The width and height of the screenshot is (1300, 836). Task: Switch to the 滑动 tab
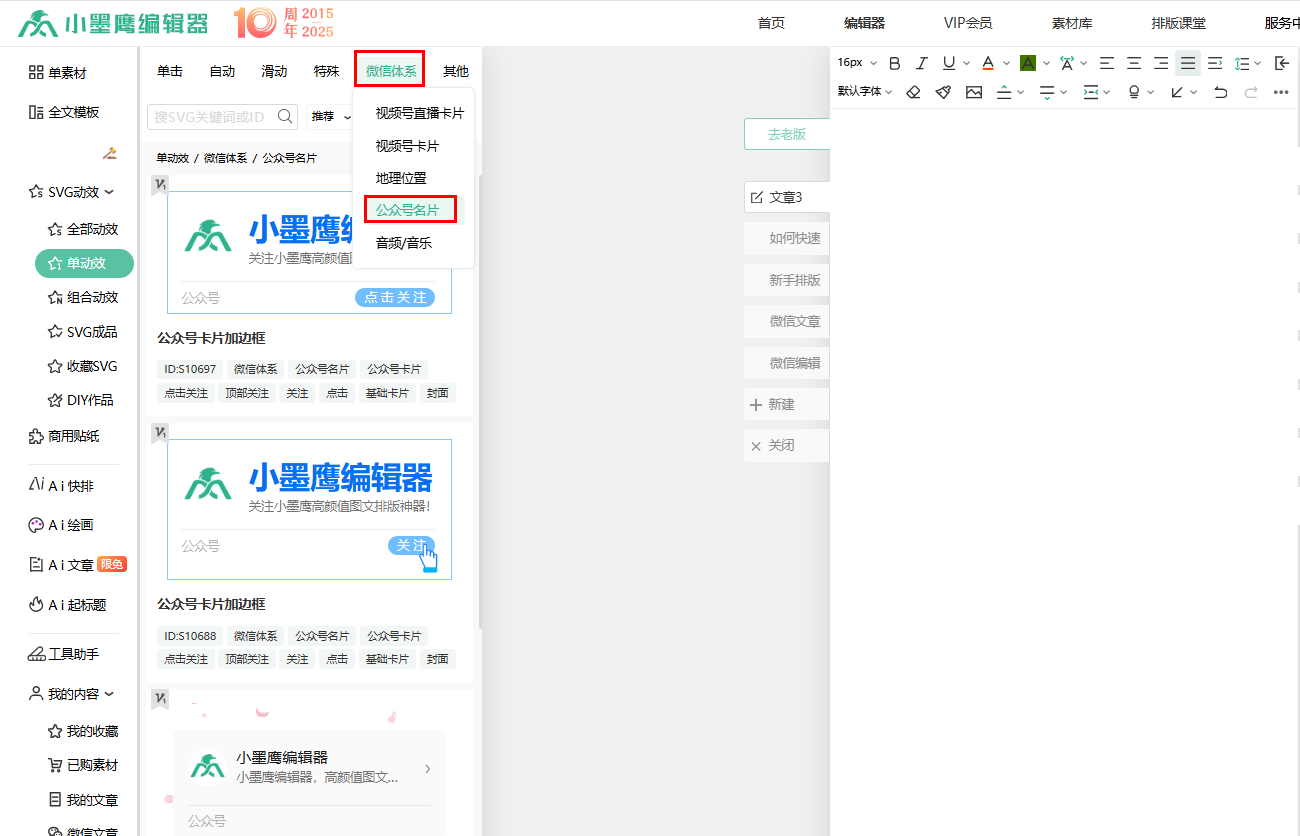point(274,71)
